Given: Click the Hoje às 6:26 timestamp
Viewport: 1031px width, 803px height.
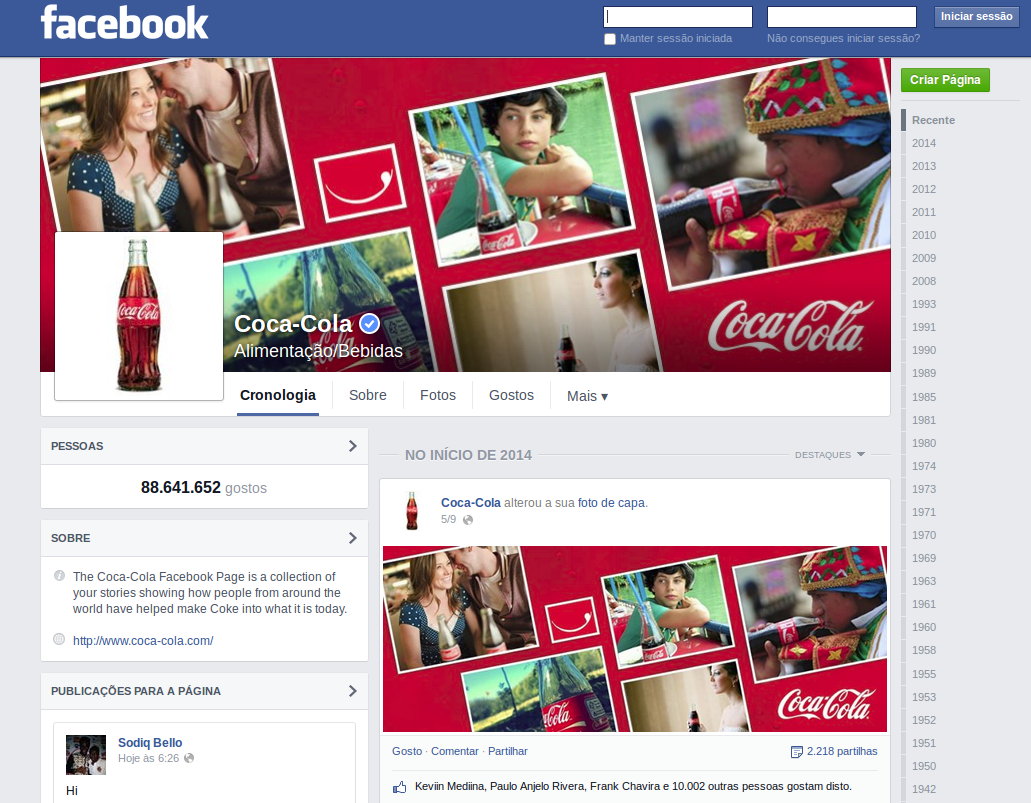Looking at the screenshot, I should [x=149, y=758].
